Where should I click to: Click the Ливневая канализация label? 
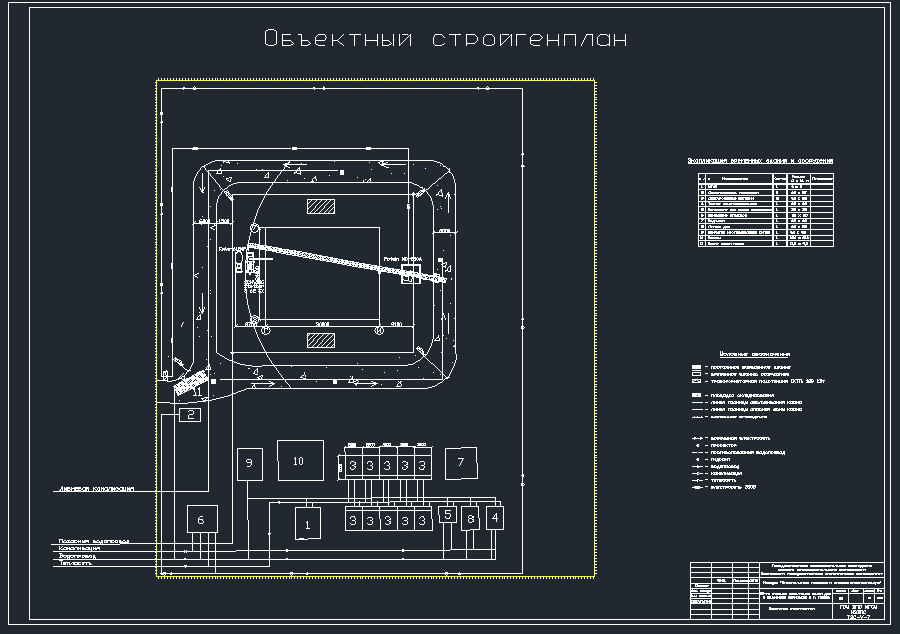point(95,489)
